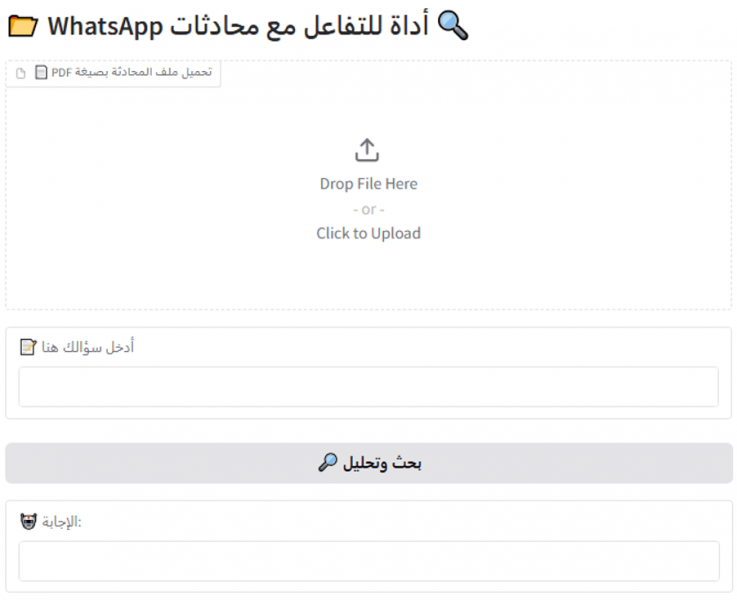This screenshot has height=600, width=737.
Task: Click the memo emoji beside أدخل سؤالك هنا
Action: point(28,347)
